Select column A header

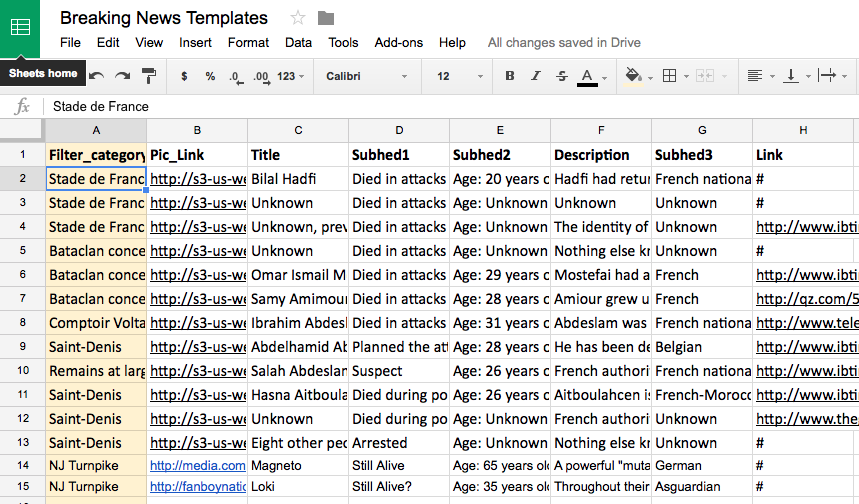click(96, 130)
